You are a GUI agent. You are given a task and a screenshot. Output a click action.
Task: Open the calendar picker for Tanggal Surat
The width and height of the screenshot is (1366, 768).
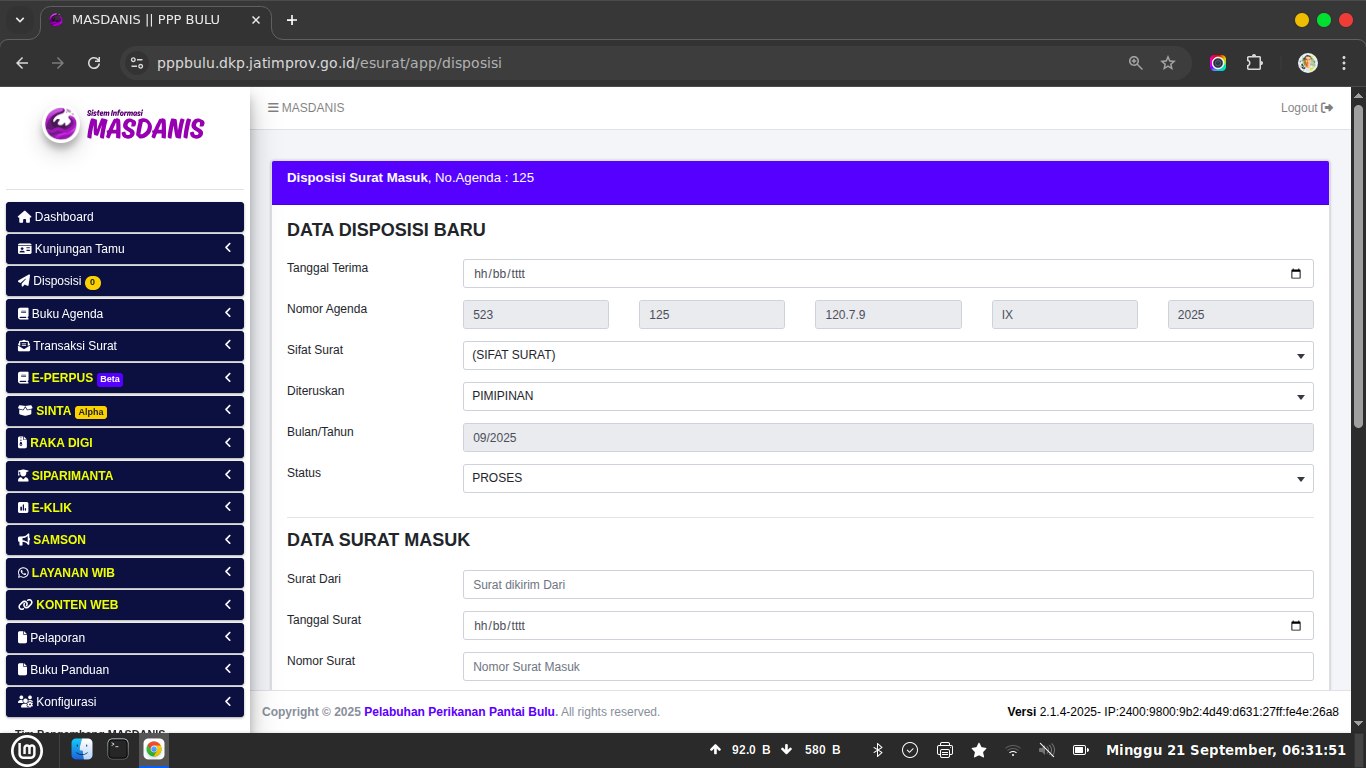click(x=1295, y=626)
